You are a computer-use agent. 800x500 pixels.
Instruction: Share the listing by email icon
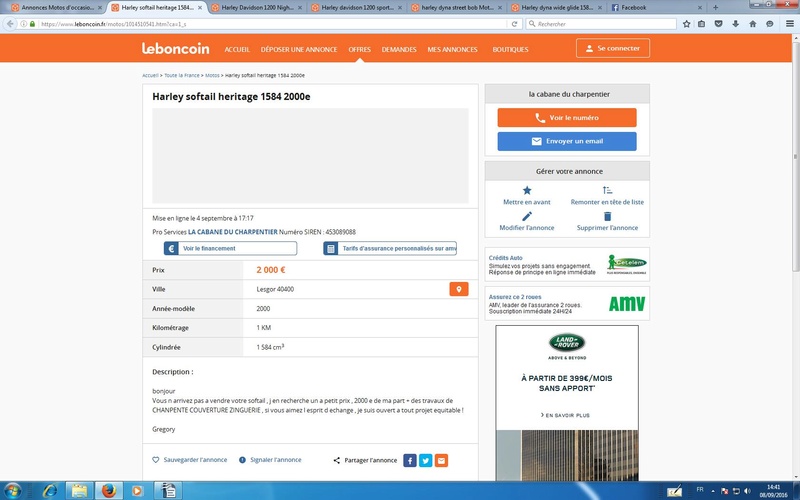pos(441,460)
